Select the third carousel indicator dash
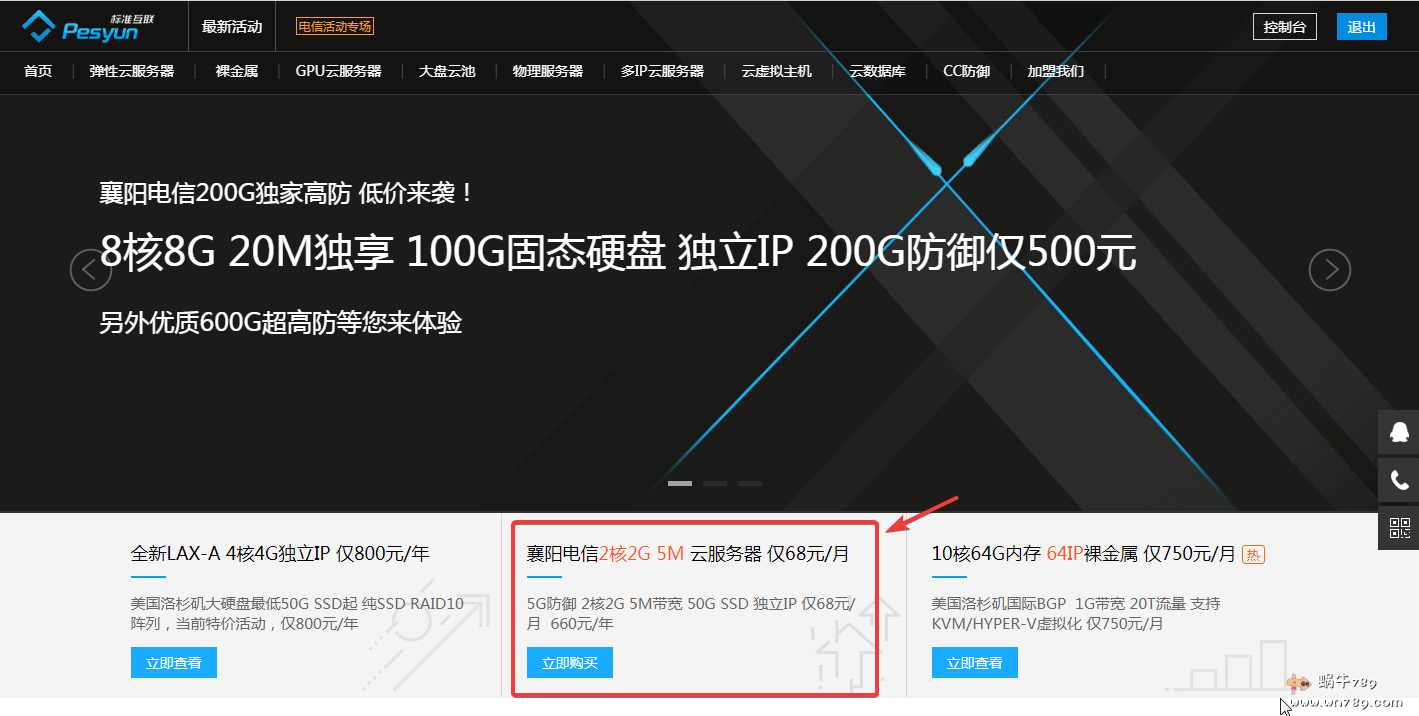 (x=750, y=483)
